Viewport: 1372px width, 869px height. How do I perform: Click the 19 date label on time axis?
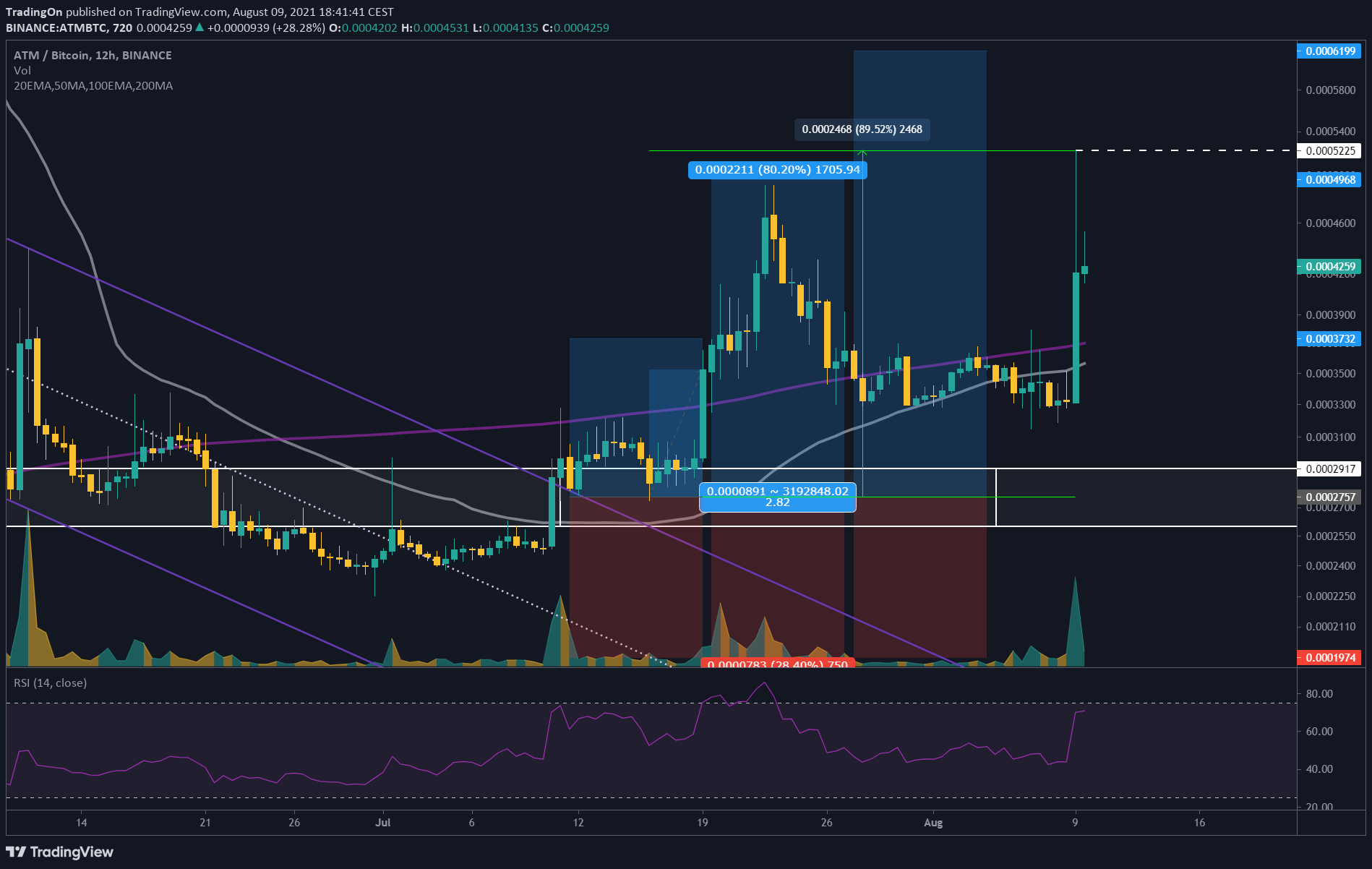[x=702, y=823]
